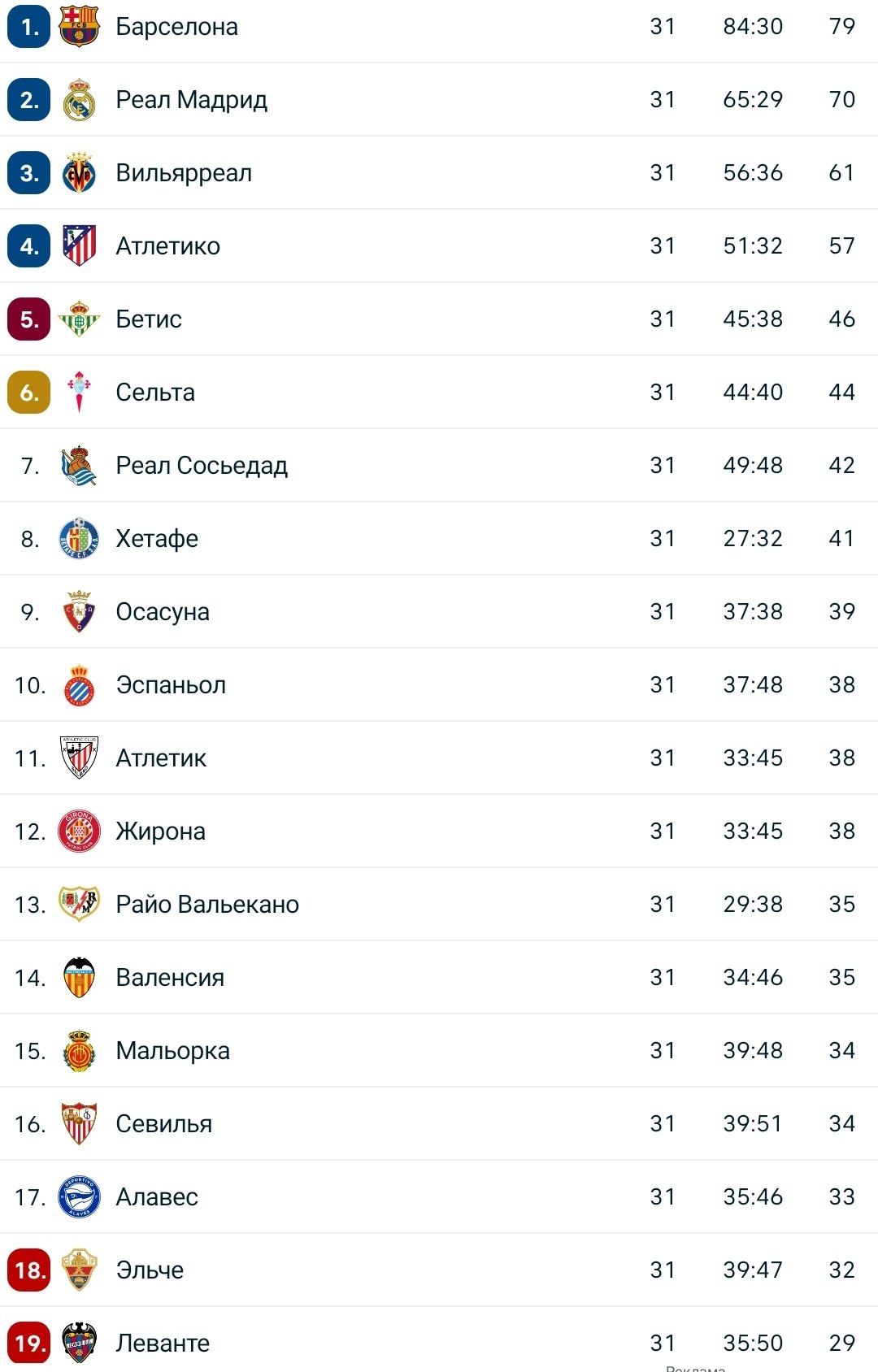
Task: Tap the Celta crest icon
Action: 79,392
